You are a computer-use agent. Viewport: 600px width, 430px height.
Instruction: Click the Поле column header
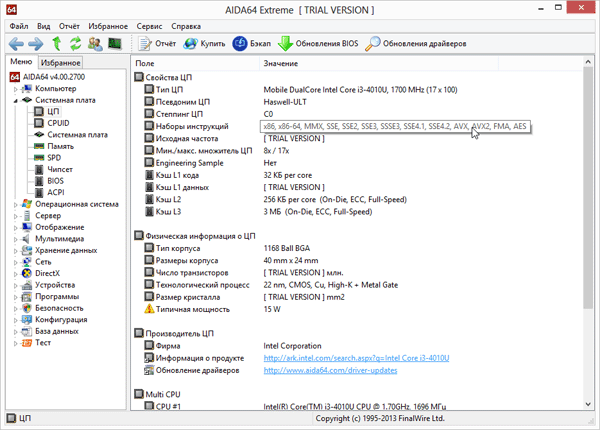pyautogui.click(x=196, y=64)
